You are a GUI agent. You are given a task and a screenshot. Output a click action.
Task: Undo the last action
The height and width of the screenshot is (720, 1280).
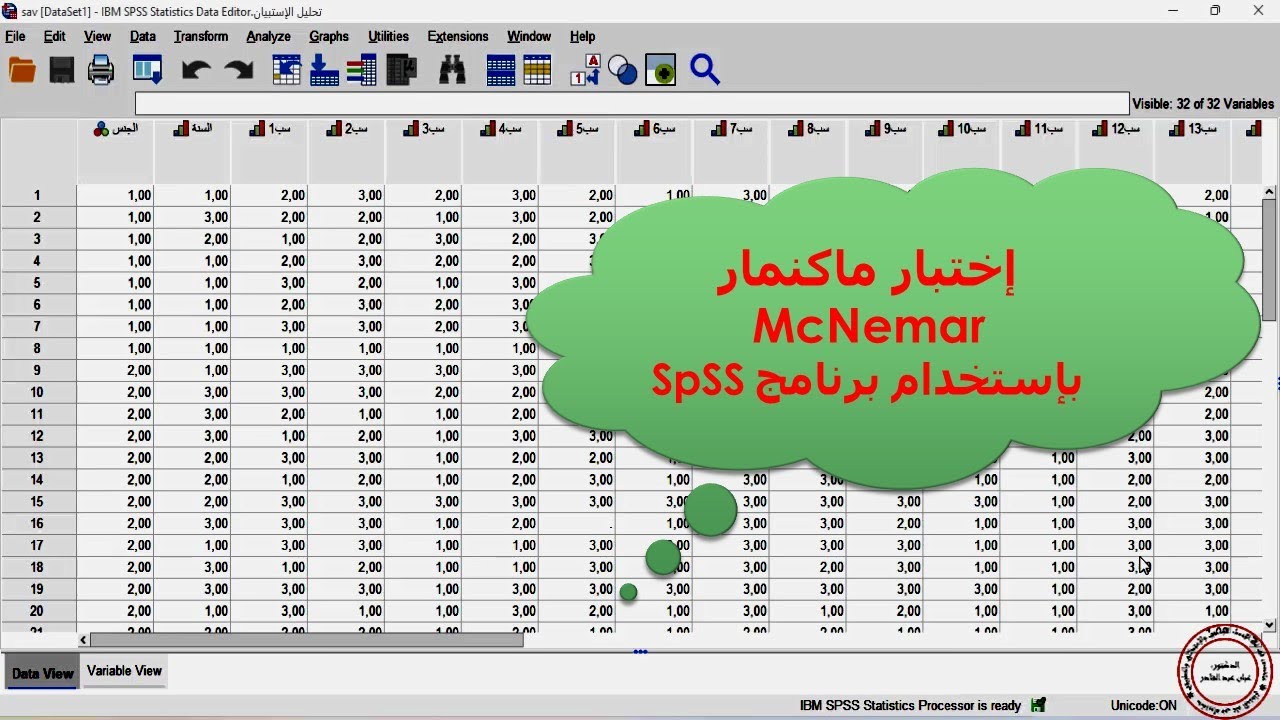pyautogui.click(x=196, y=70)
